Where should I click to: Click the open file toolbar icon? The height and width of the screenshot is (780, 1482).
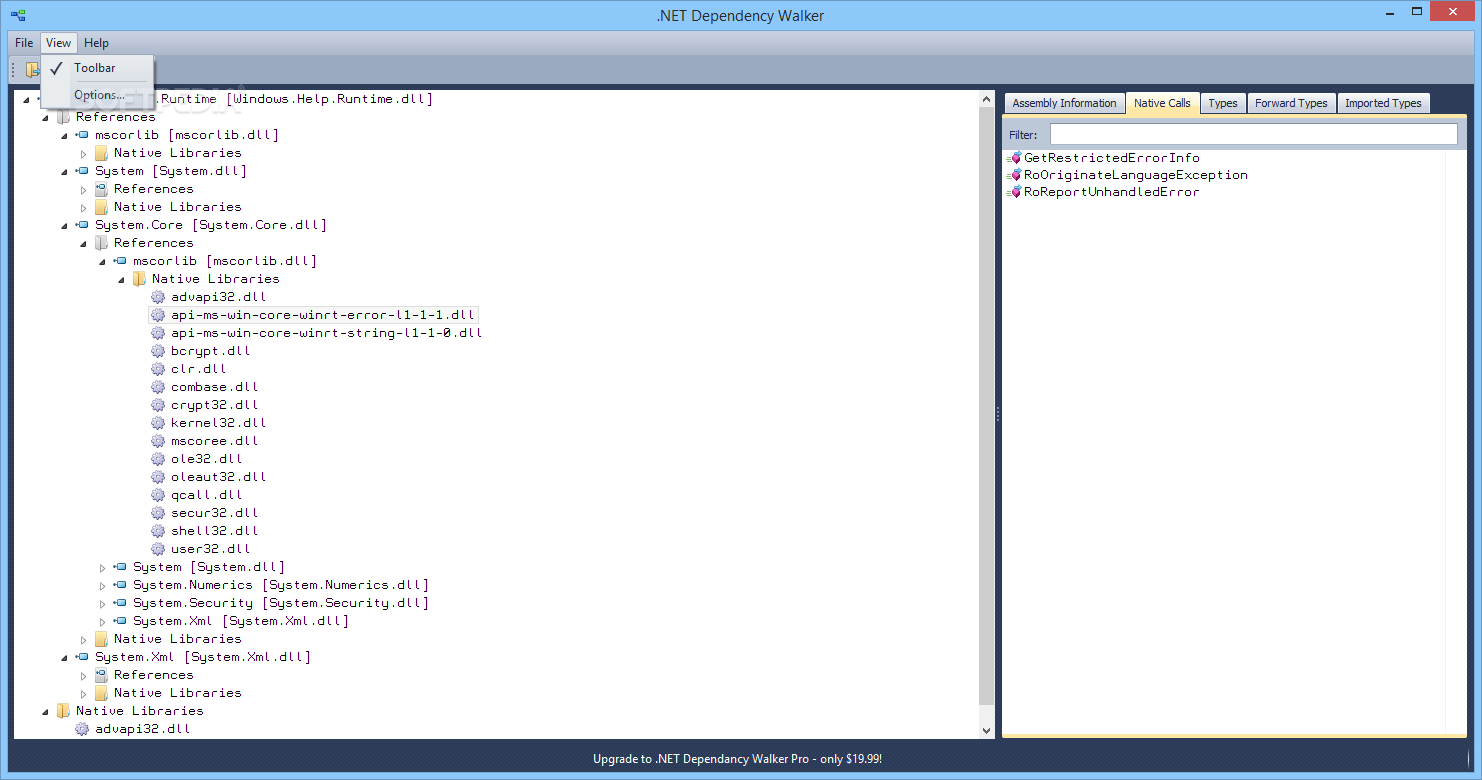point(33,69)
